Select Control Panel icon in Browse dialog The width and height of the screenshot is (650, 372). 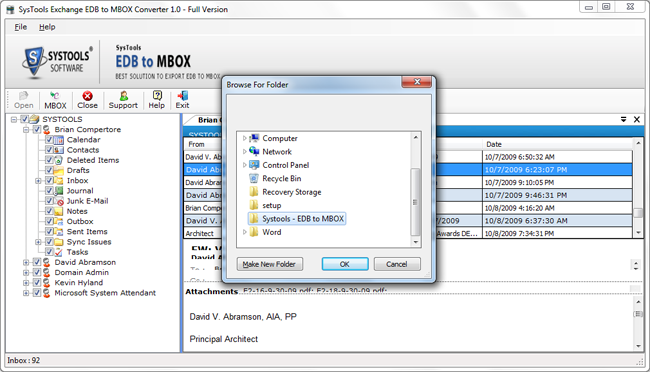point(254,165)
